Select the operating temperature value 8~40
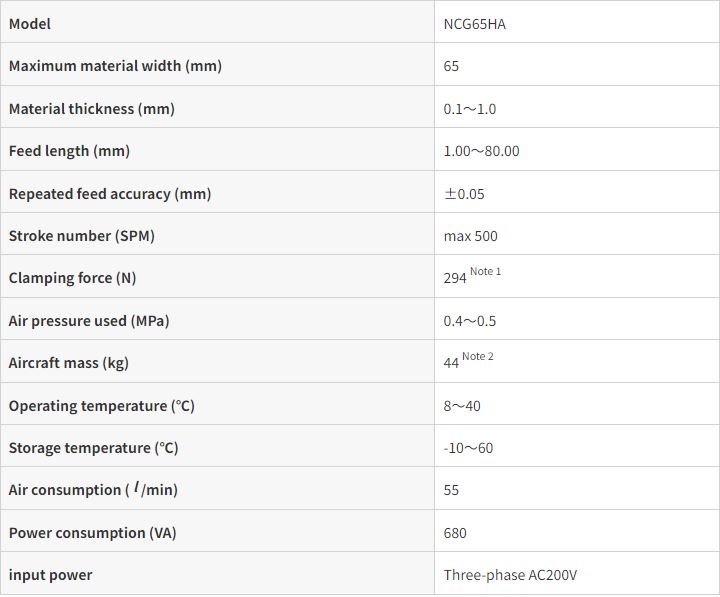This screenshot has height=597, width=720. 462,406
